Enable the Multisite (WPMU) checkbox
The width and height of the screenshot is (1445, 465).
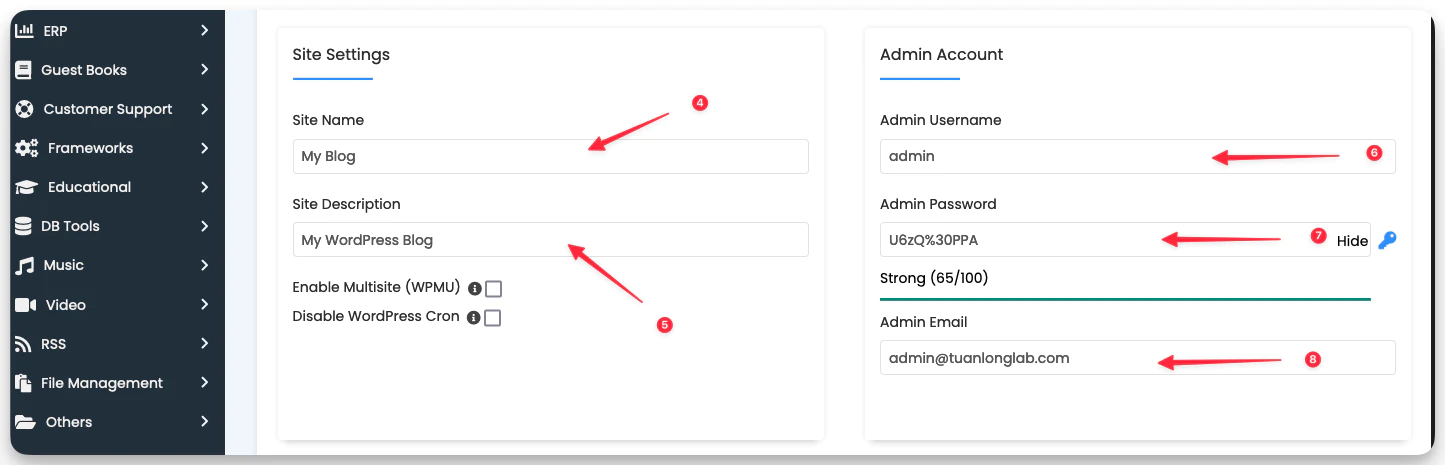[x=493, y=289]
